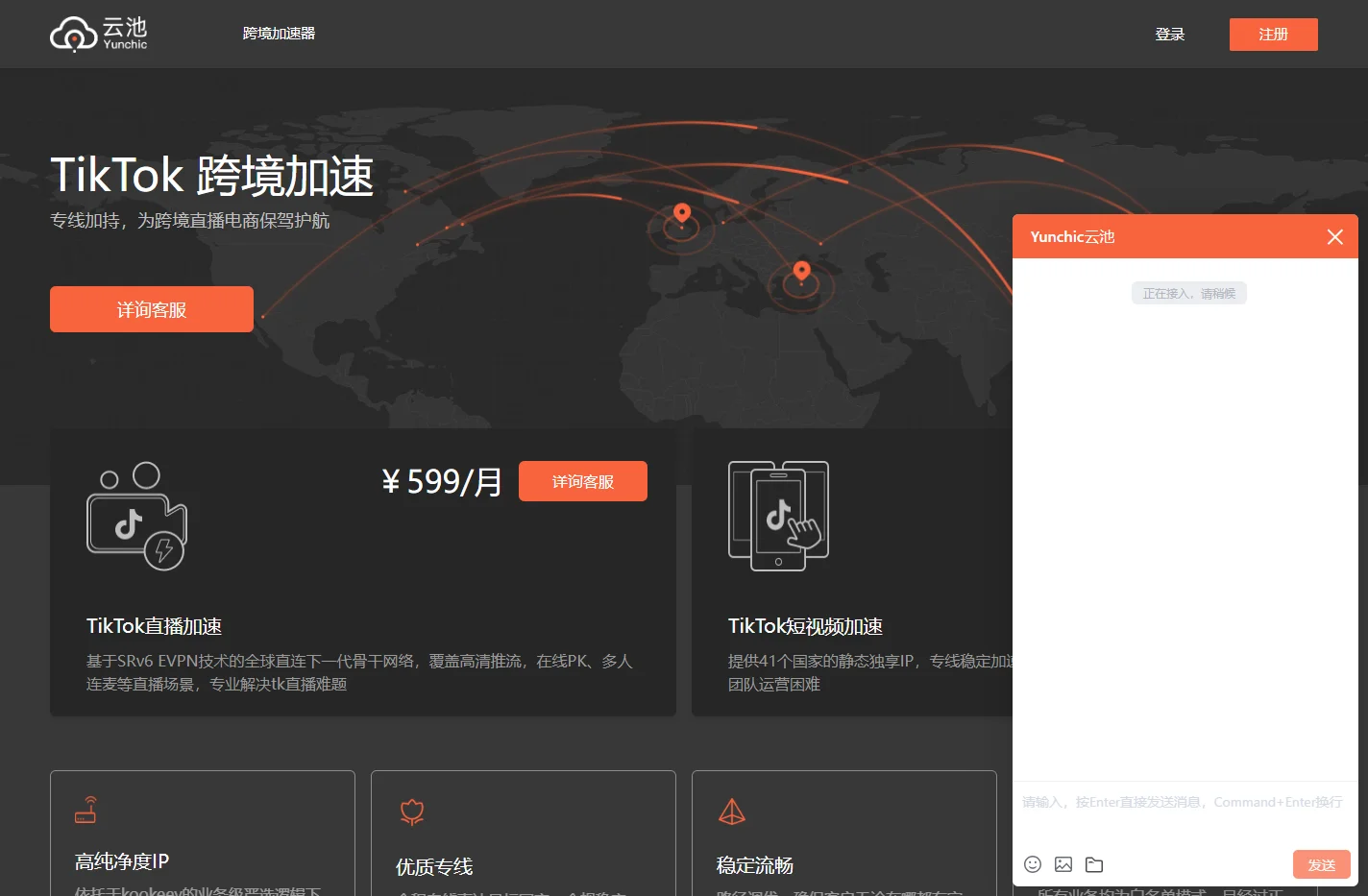Click the 登录 login link

pyautogui.click(x=1169, y=35)
